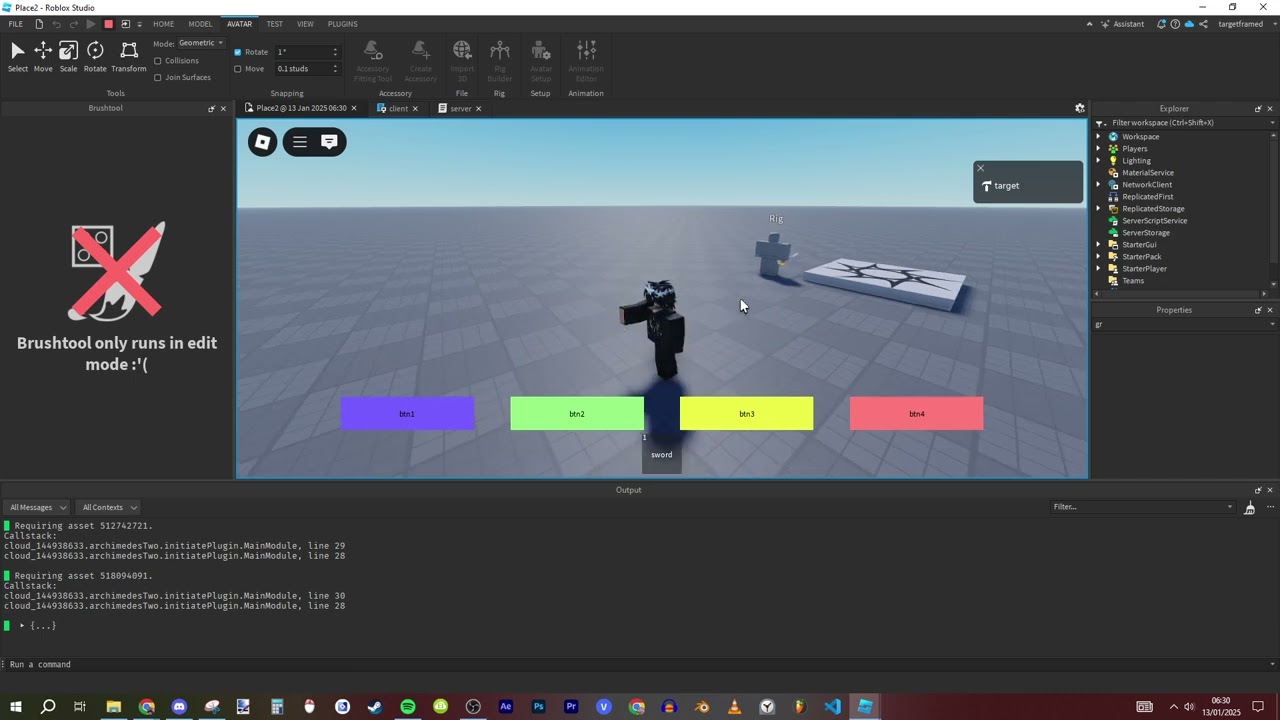Toggle the Collisions checkbox
Viewport: 1280px width, 720px height.
pos(158,61)
